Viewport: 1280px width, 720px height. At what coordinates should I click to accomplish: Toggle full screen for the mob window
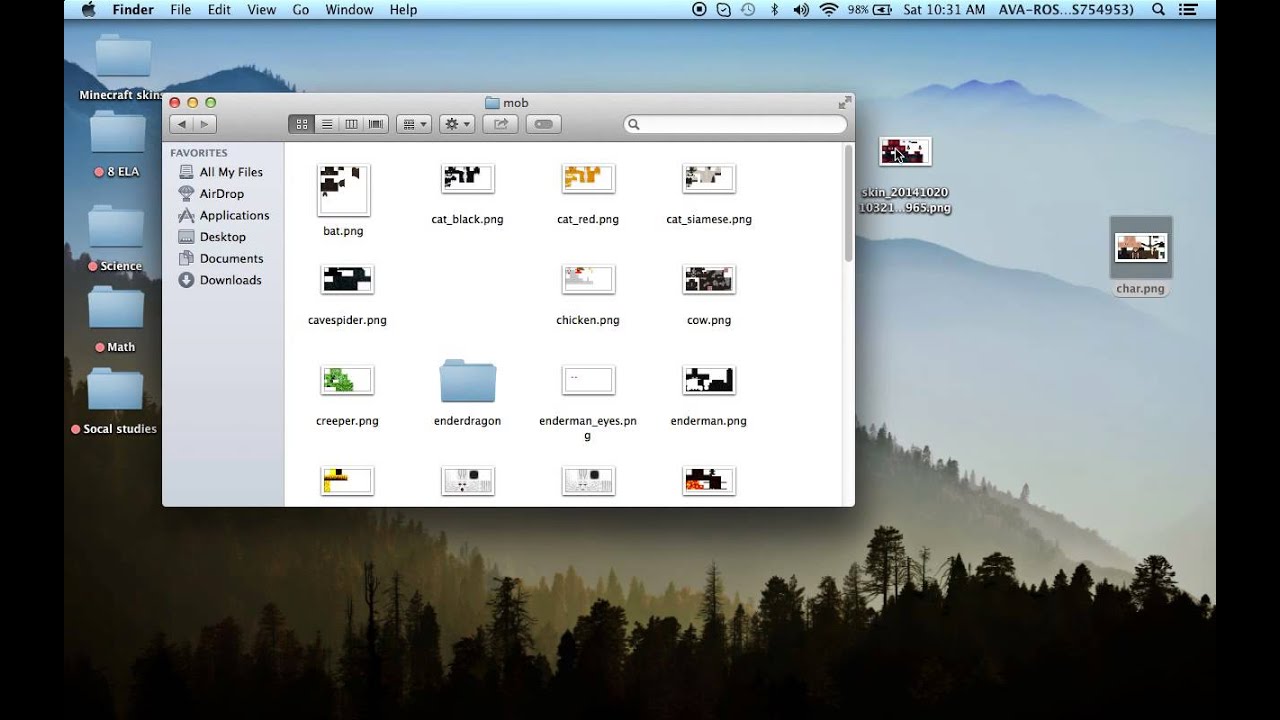(x=844, y=102)
